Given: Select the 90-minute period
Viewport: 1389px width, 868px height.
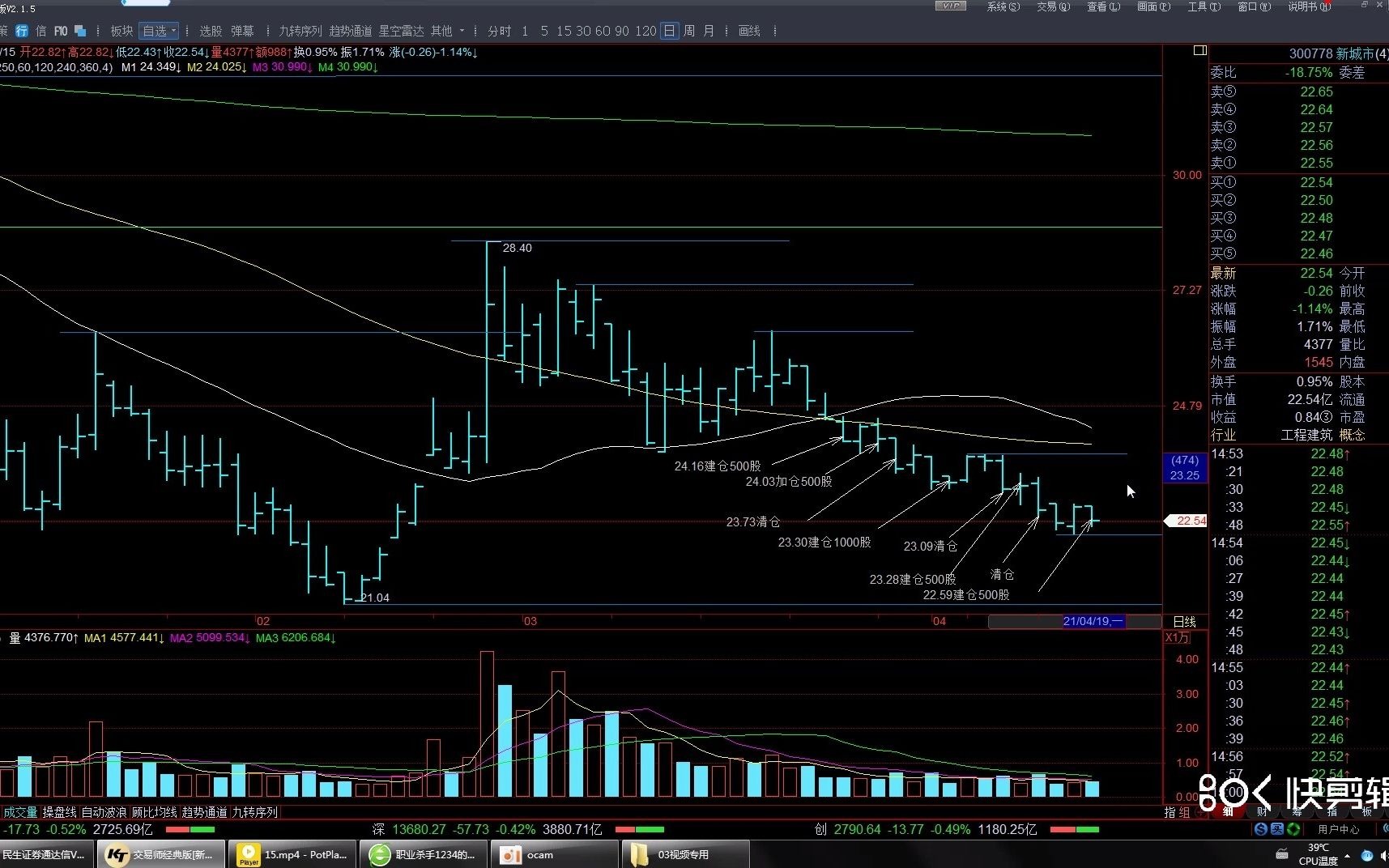Looking at the screenshot, I should [x=622, y=31].
